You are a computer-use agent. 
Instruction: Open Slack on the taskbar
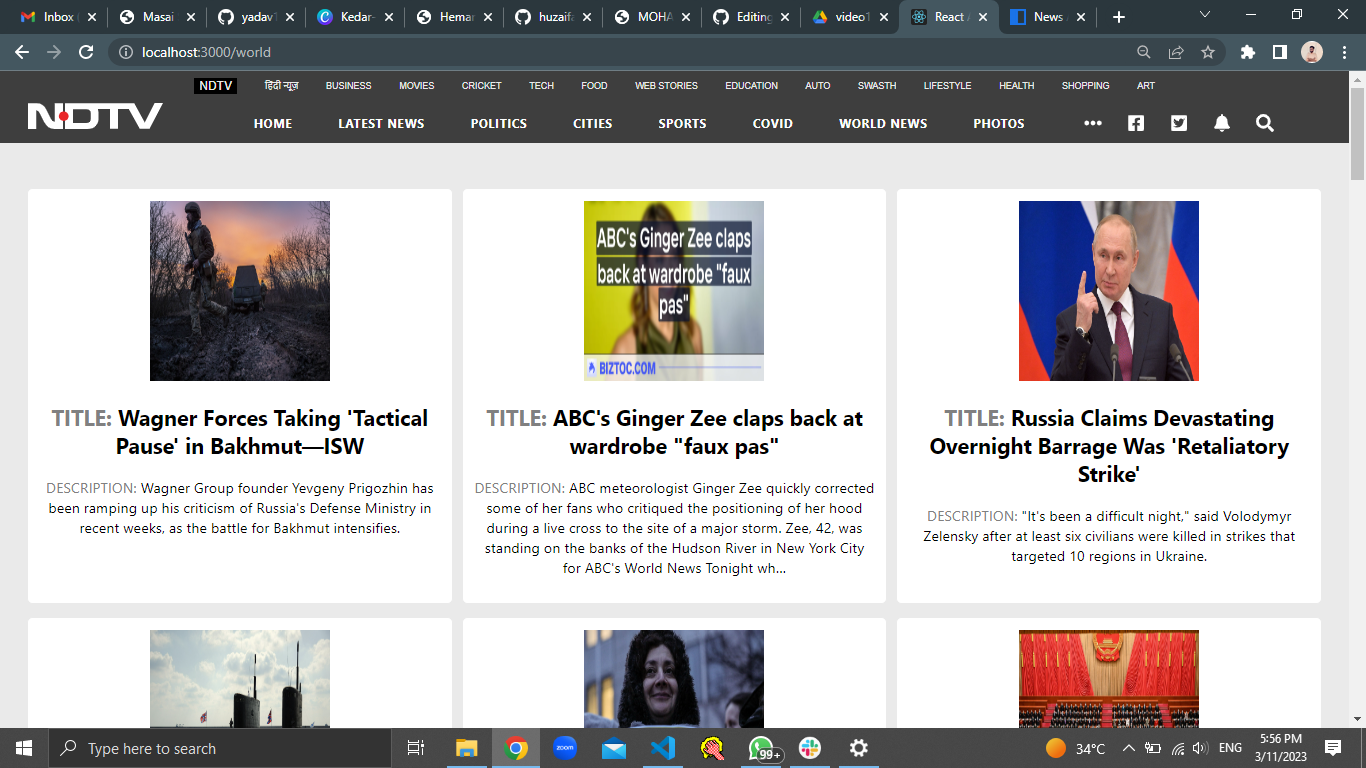[810, 748]
